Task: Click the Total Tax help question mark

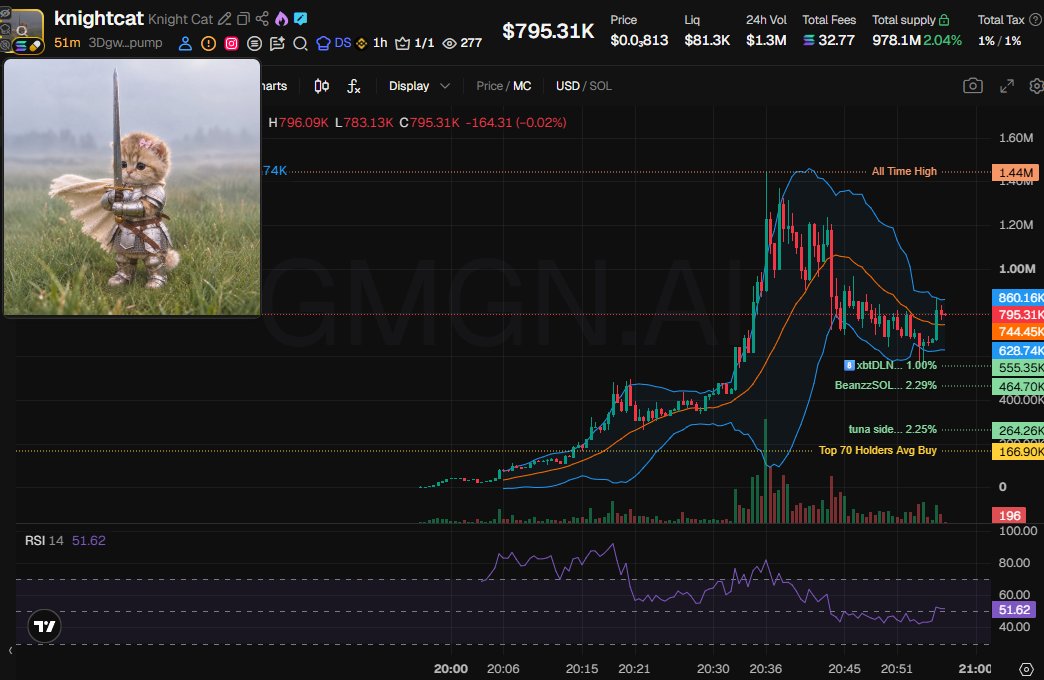Action: tap(1035, 20)
